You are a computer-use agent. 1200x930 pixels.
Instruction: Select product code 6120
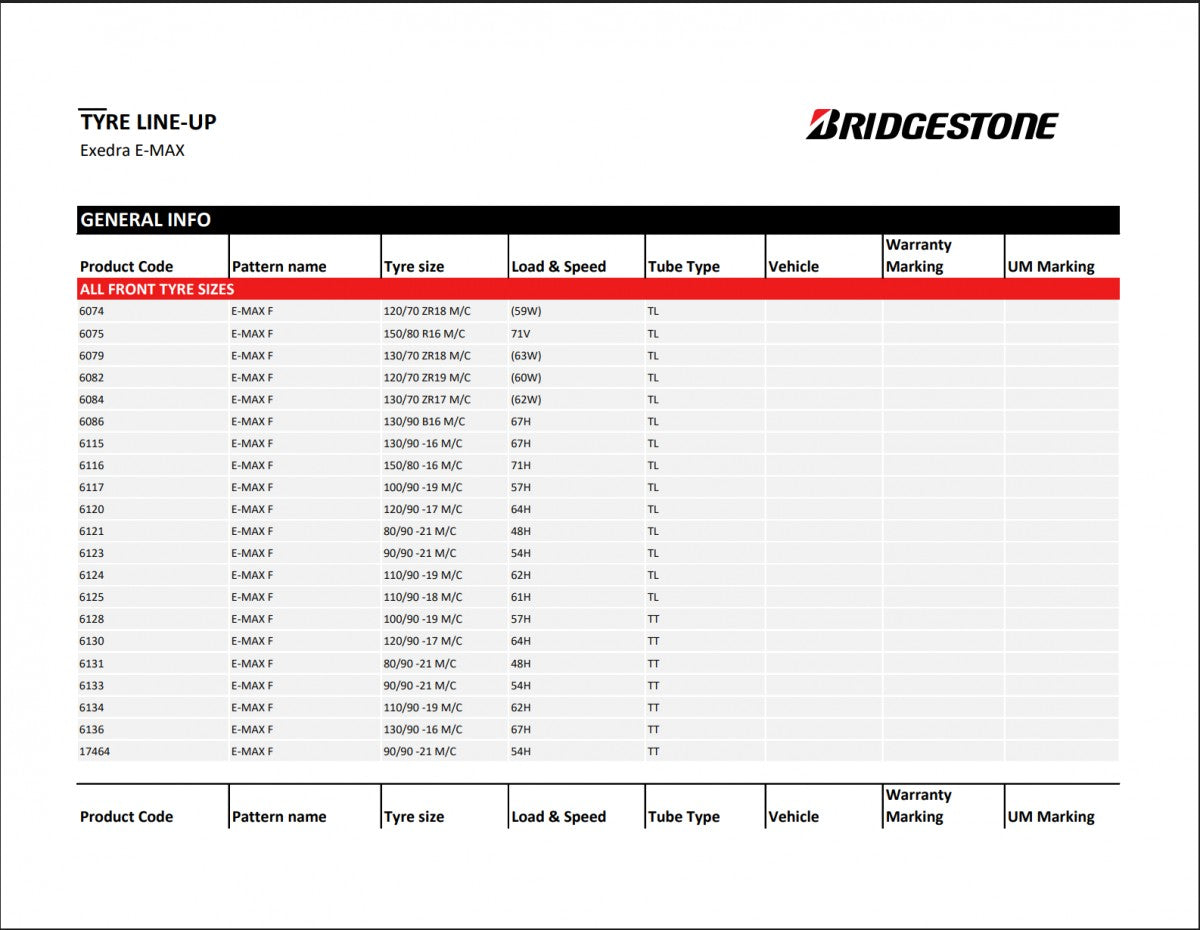click(x=91, y=509)
